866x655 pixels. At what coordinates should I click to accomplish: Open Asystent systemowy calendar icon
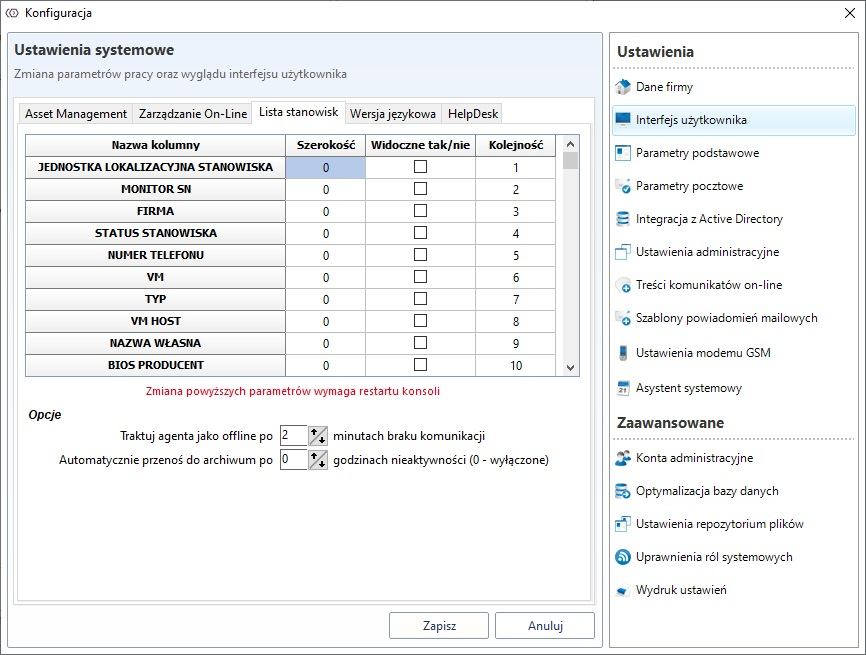pyautogui.click(x=623, y=388)
